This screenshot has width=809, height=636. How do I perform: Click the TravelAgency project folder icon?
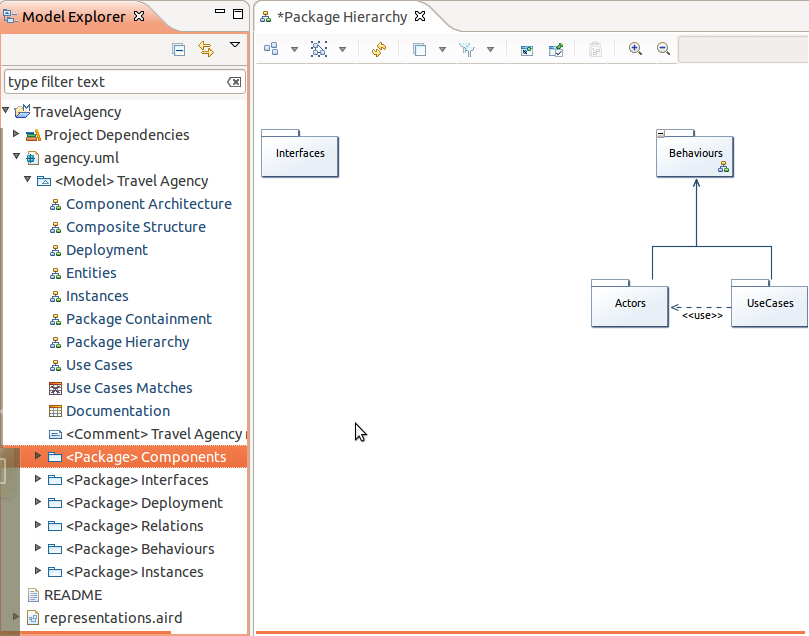point(22,111)
